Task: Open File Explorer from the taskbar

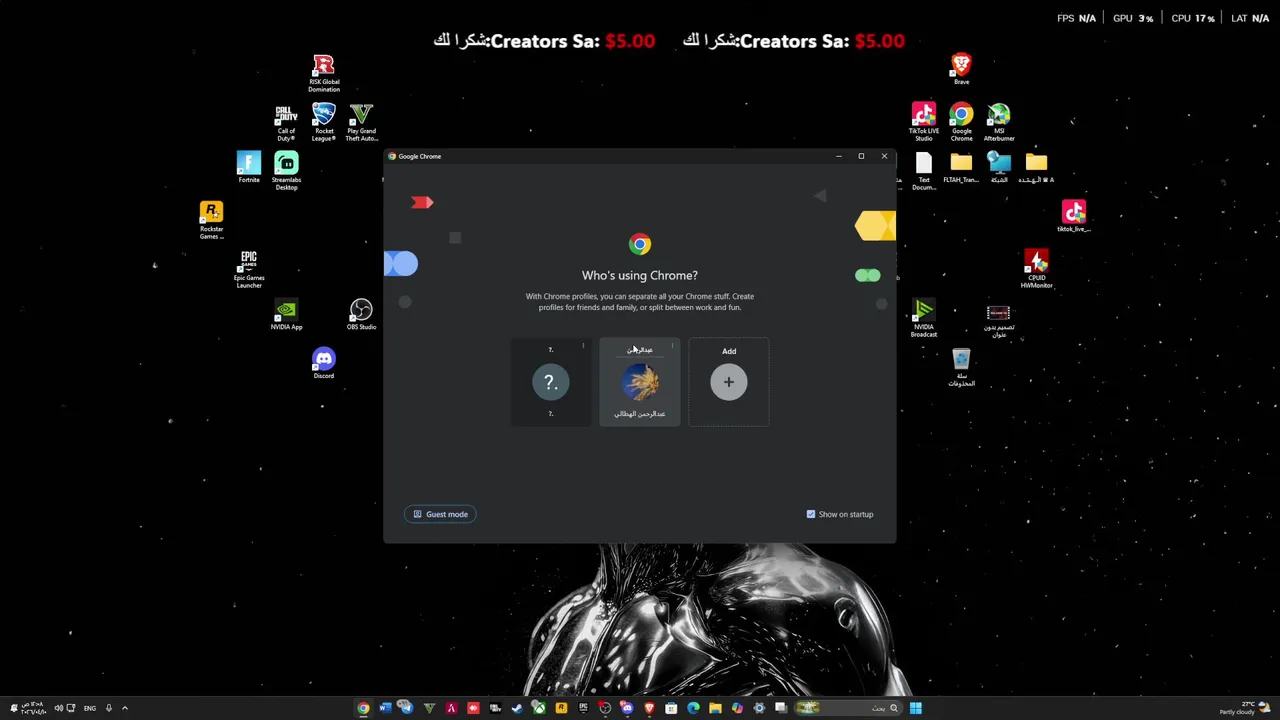Action: pos(715,708)
